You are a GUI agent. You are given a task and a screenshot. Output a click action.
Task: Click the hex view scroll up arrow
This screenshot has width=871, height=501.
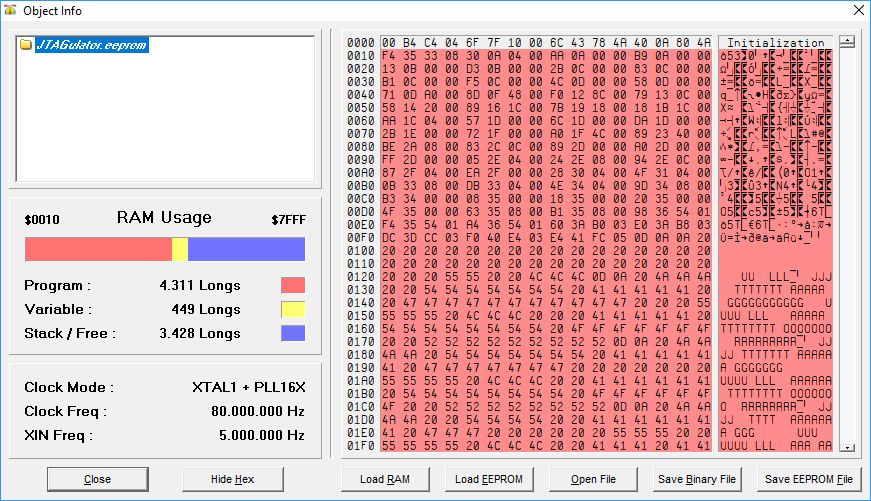point(847,42)
